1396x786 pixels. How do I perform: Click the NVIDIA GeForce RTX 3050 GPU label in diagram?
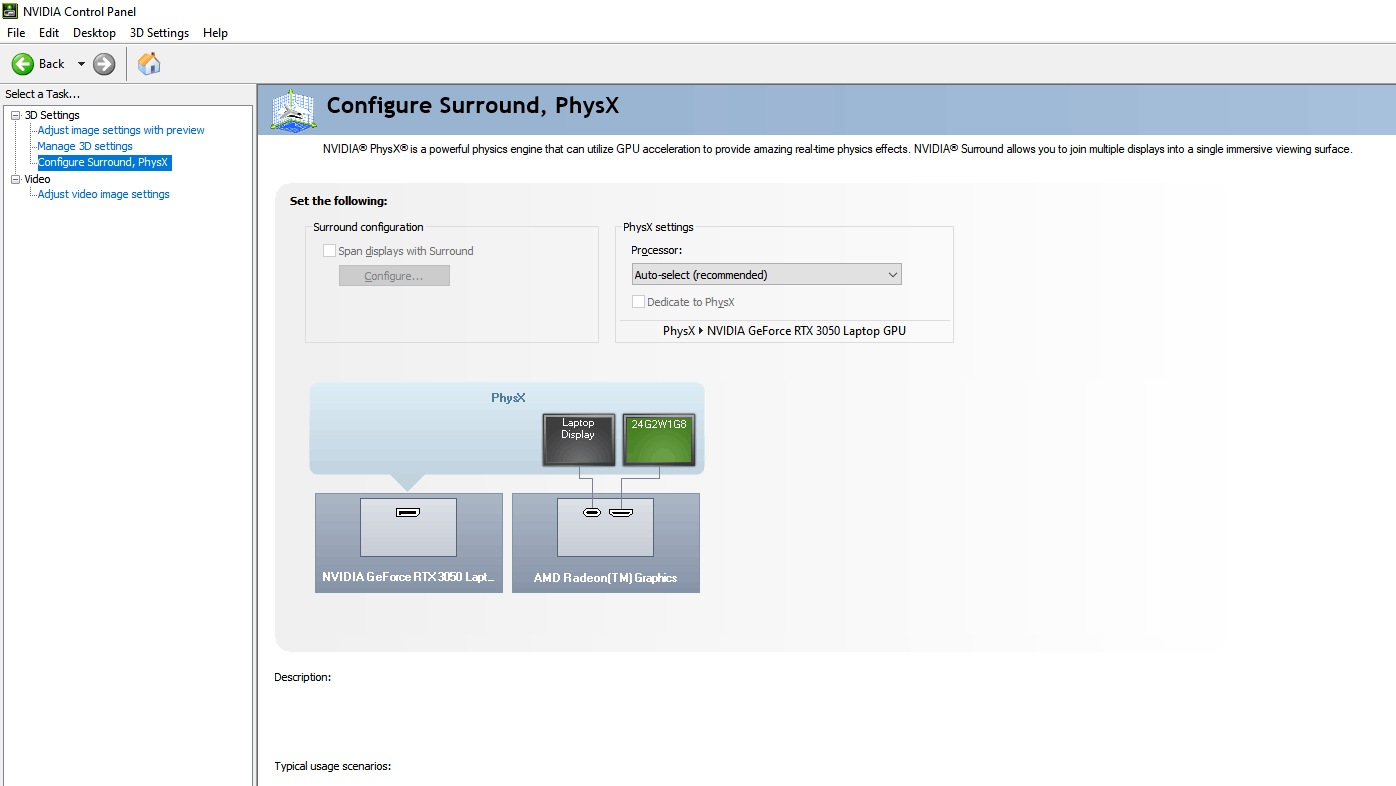tap(409, 577)
